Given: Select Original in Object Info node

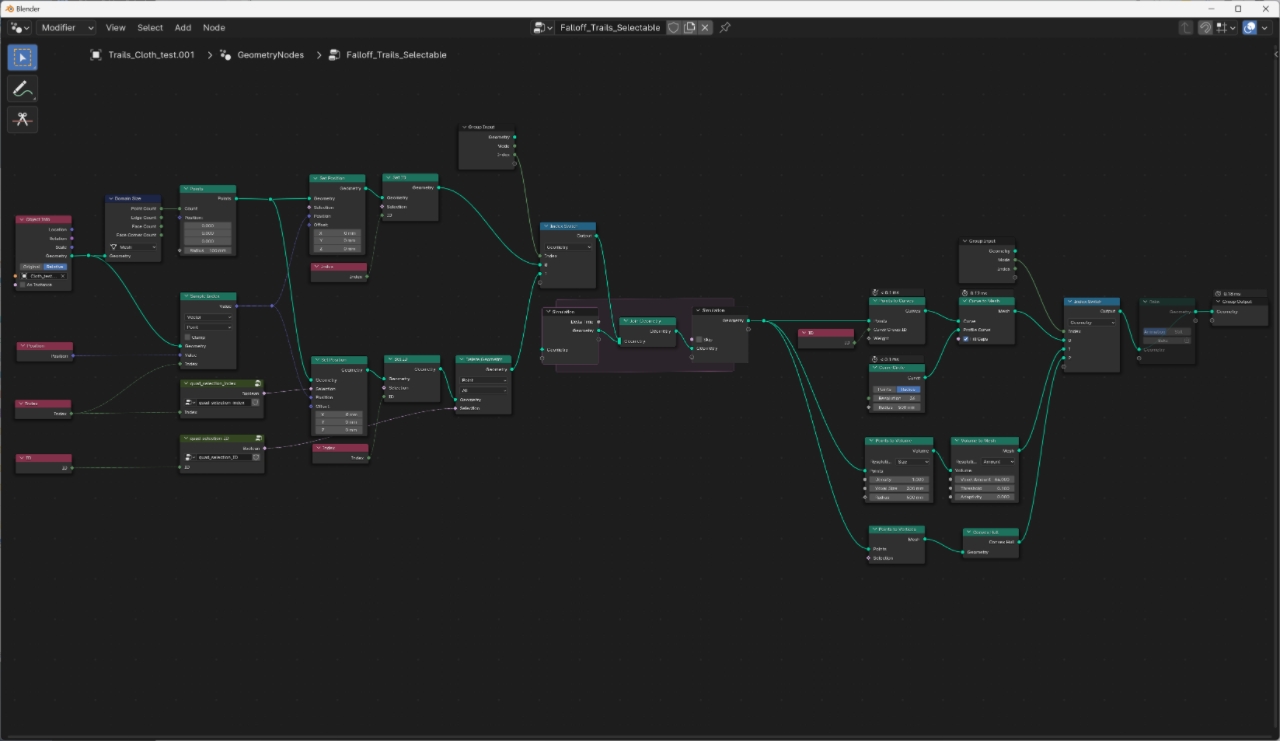Looking at the screenshot, I should [32, 267].
